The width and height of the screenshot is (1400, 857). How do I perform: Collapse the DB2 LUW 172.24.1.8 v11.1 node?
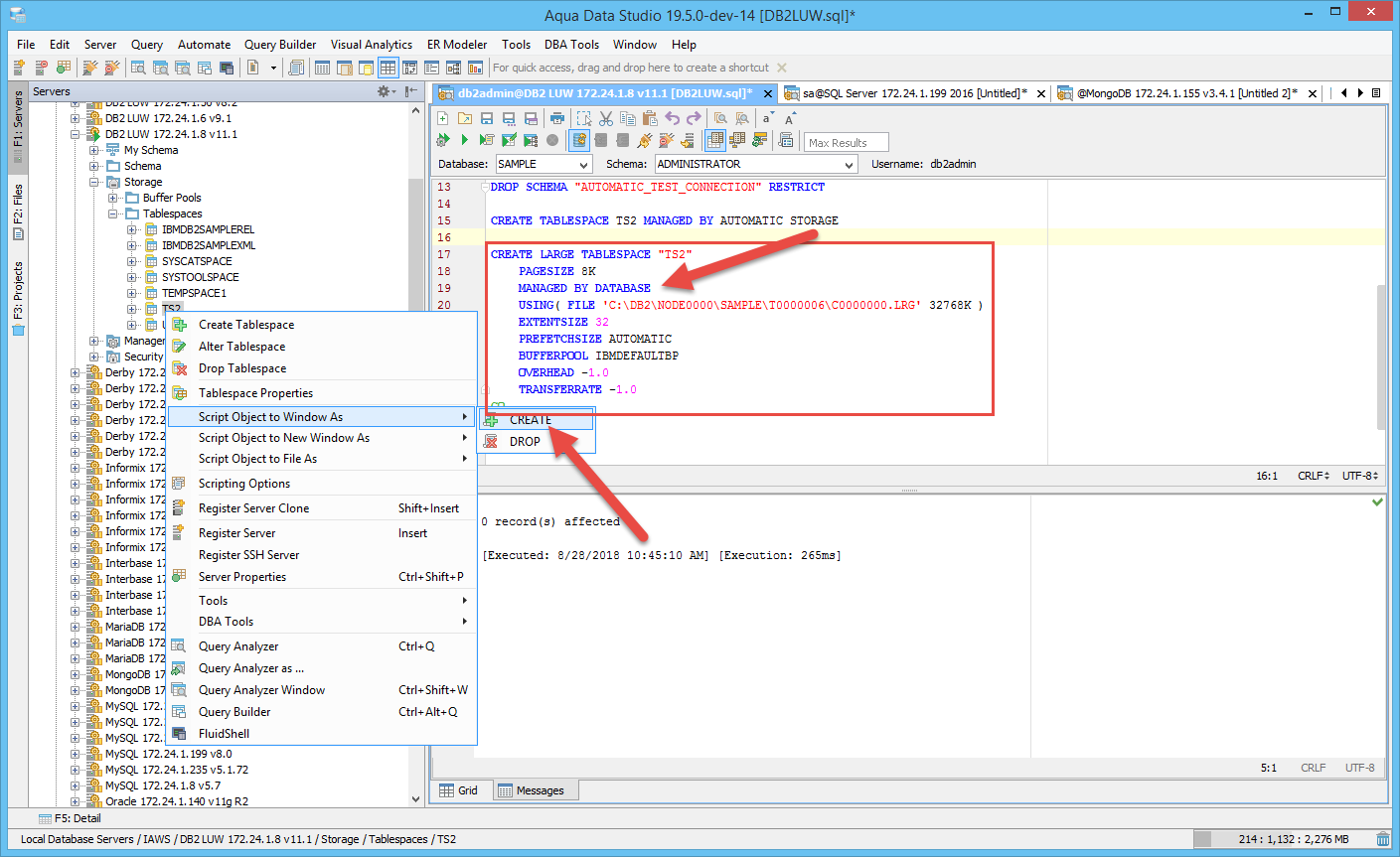tap(76, 134)
